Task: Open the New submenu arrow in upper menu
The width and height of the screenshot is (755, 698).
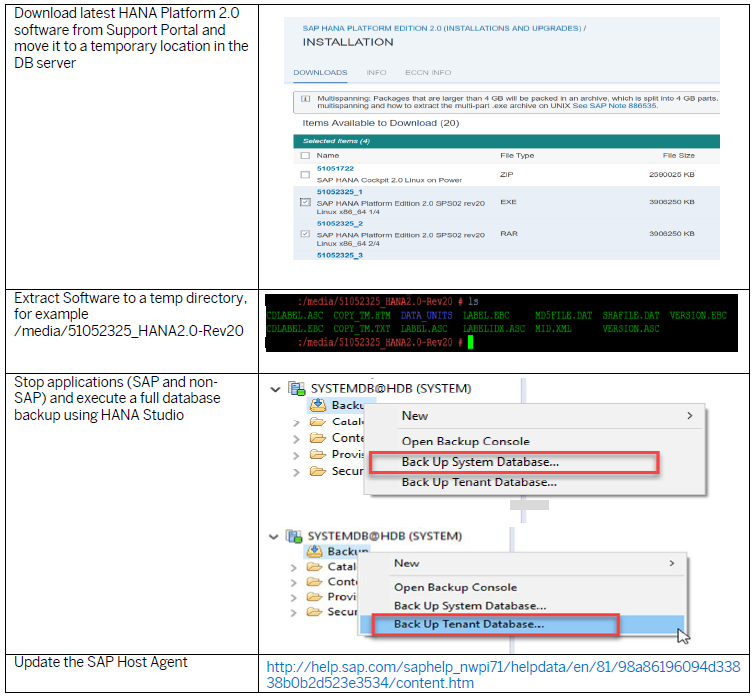Action: pos(689,416)
